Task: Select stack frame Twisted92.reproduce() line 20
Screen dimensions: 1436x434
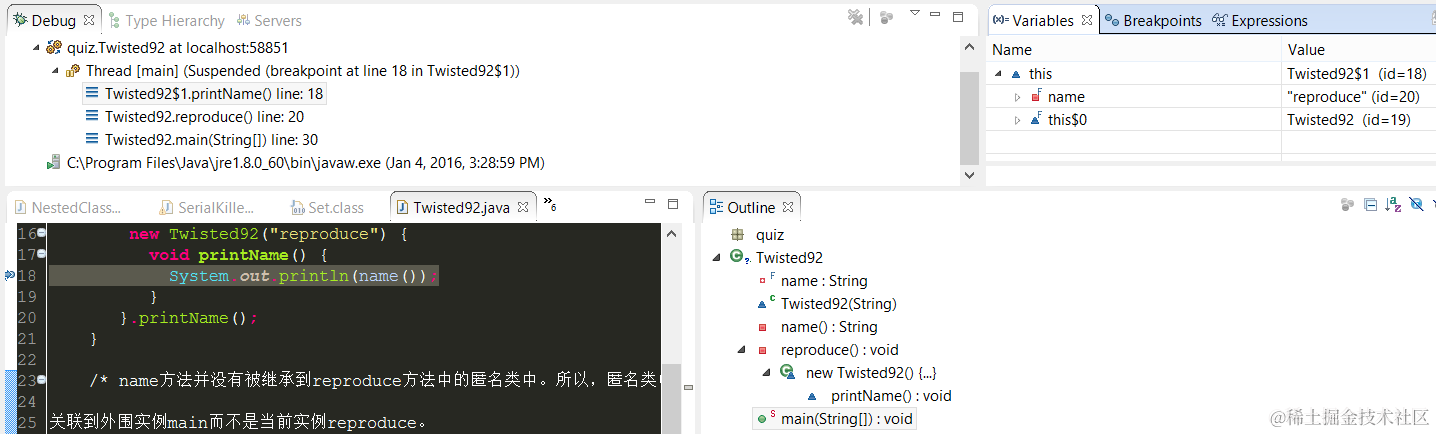Action: click(x=194, y=116)
